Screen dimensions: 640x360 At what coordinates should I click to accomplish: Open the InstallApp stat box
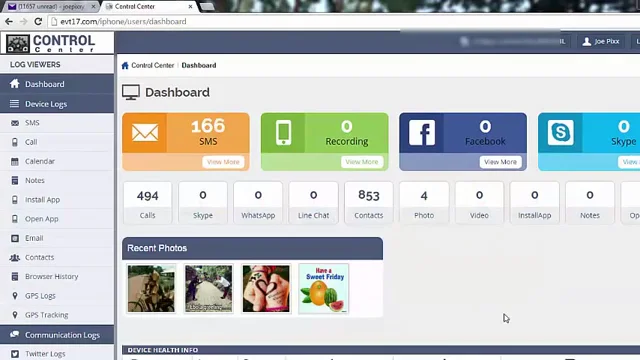click(535, 203)
